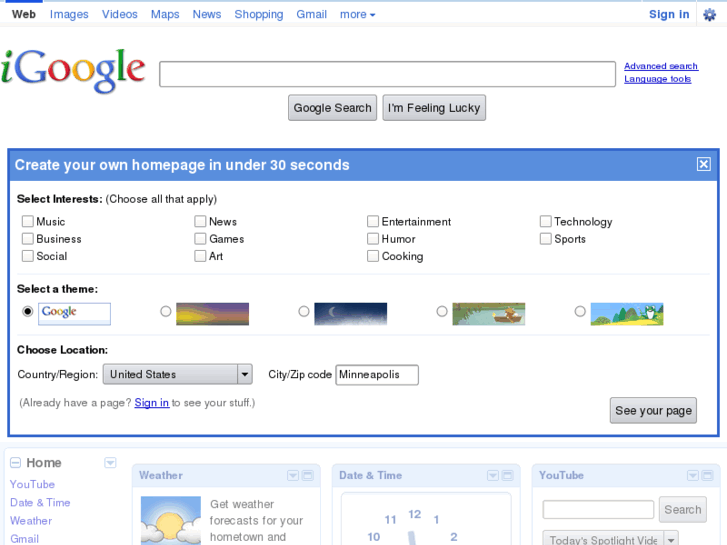Select the Home tab in sidebar
Viewport: 727px width, 545px height.
click(44, 462)
